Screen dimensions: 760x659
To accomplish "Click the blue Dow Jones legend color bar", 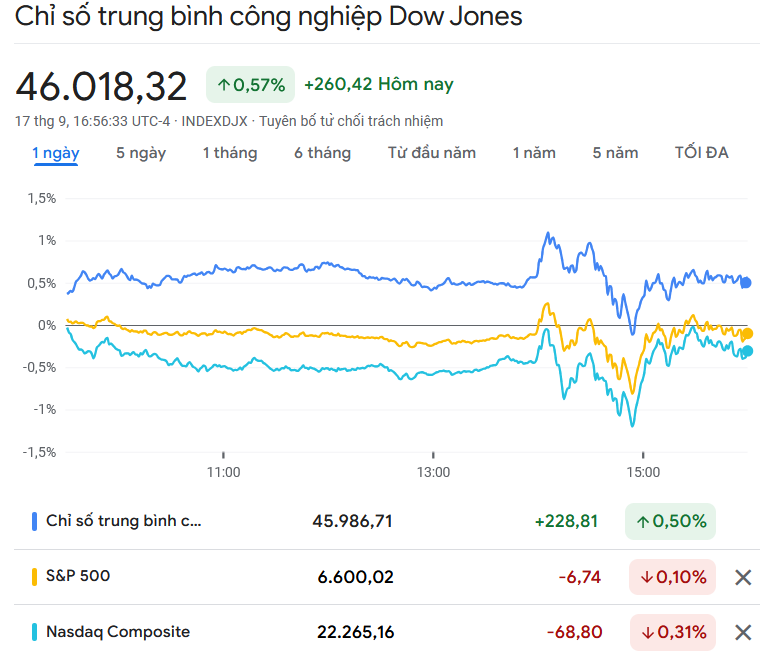I will pyautogui.click(x=34, y=521).
